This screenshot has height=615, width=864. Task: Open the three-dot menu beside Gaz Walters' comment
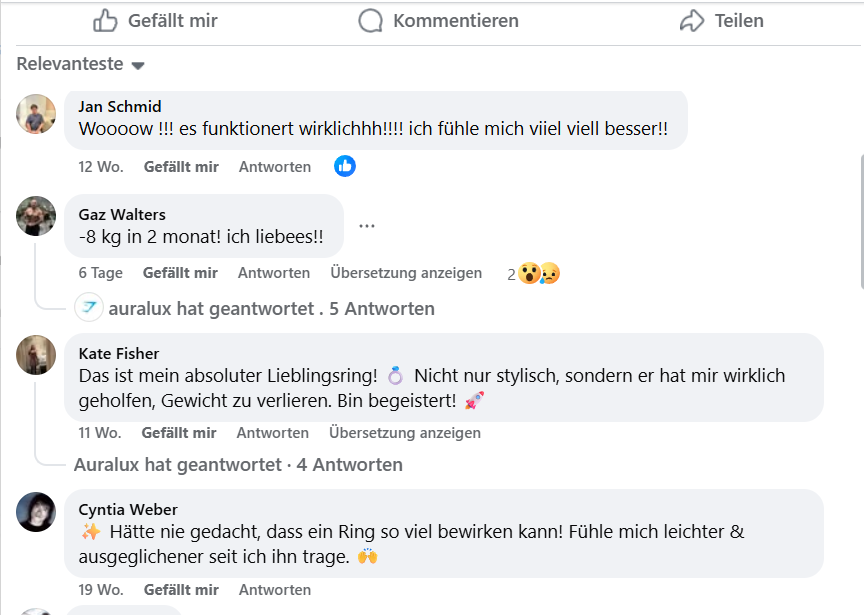pyautogui.click(x=367, y=226)
